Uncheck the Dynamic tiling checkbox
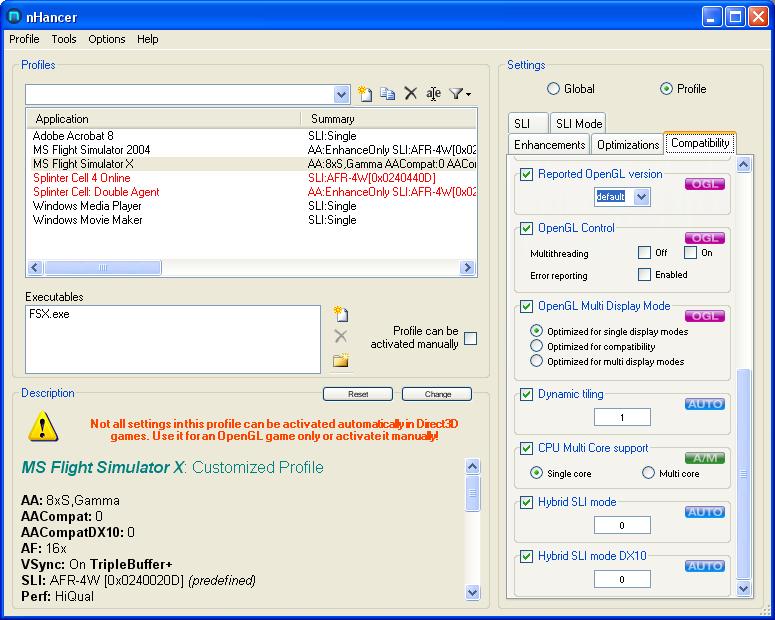 (526, 395)
